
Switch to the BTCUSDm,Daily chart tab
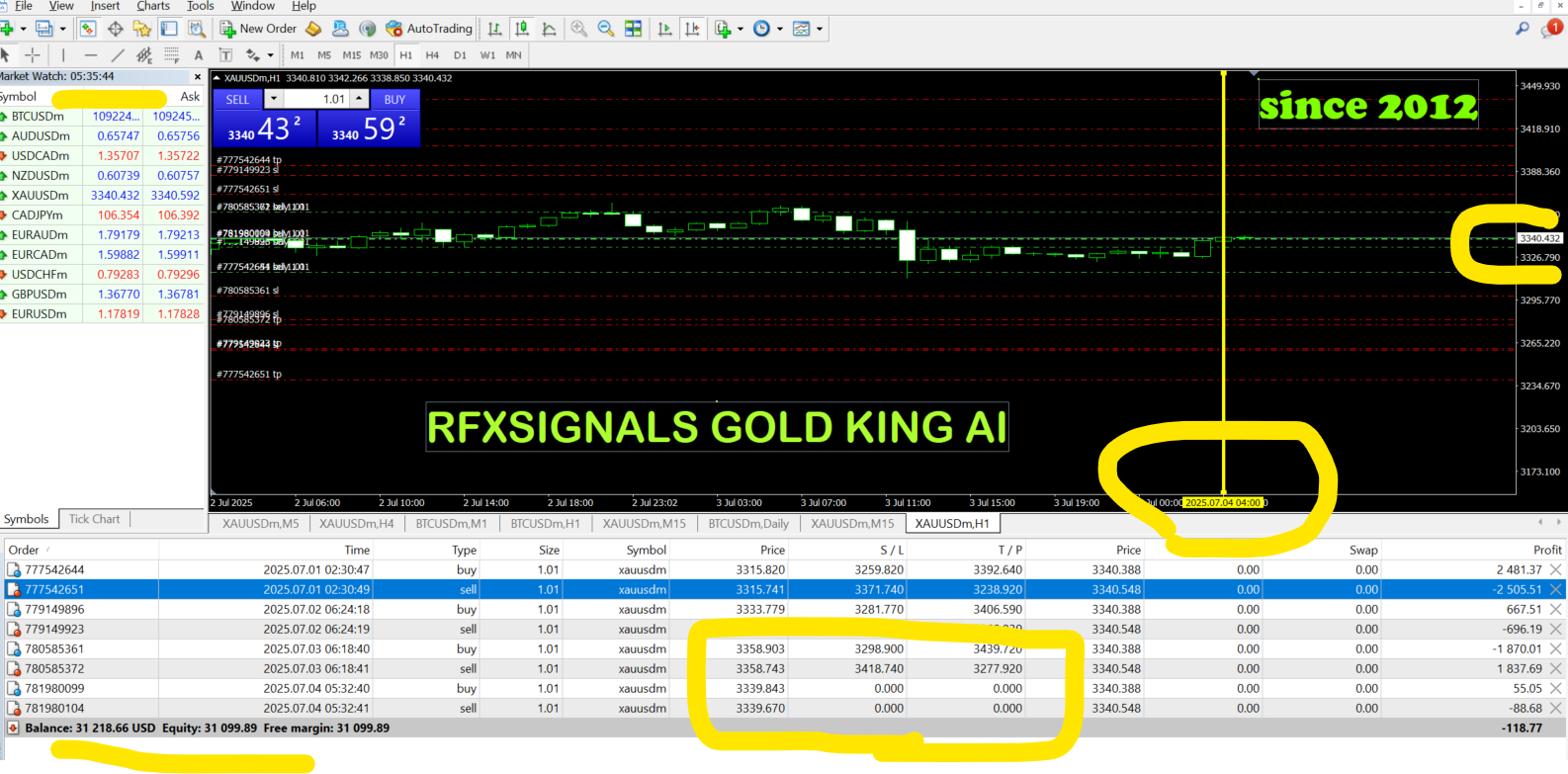(x=748, y=524)
